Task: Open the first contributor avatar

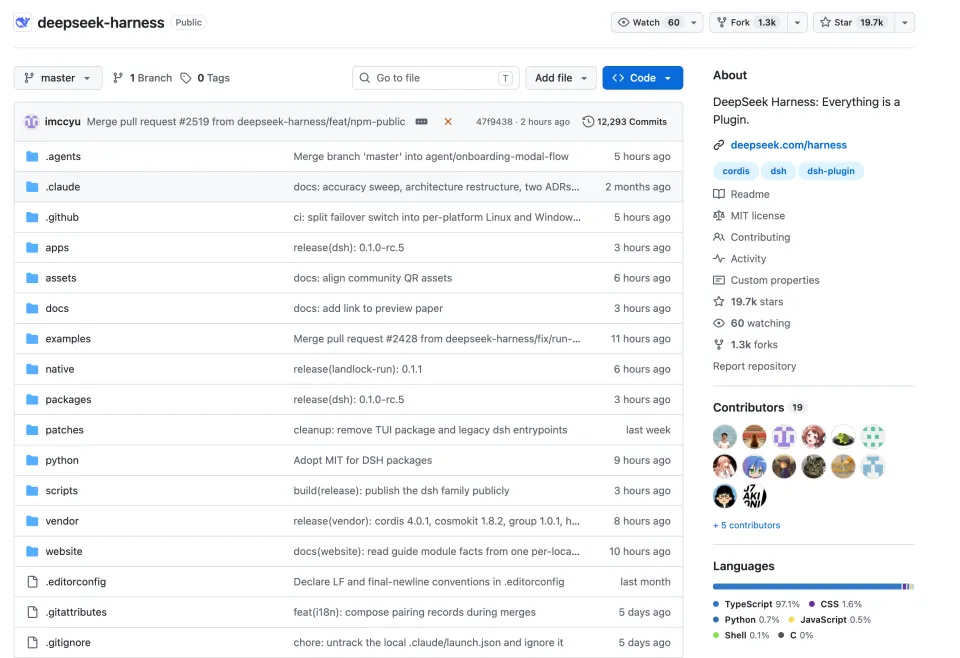Action: pyautogui.click(x=725, y=437)
